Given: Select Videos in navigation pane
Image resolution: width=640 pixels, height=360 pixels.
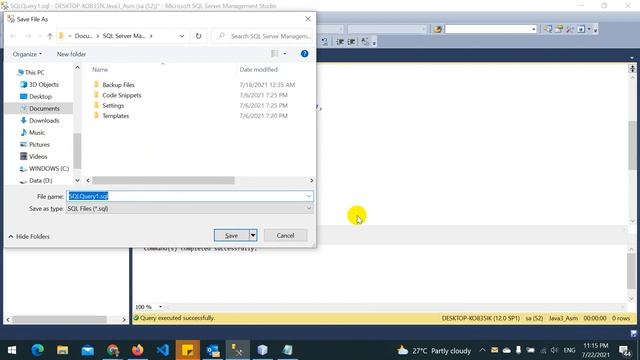Looking at the screenshot, I should click(38, 156).
